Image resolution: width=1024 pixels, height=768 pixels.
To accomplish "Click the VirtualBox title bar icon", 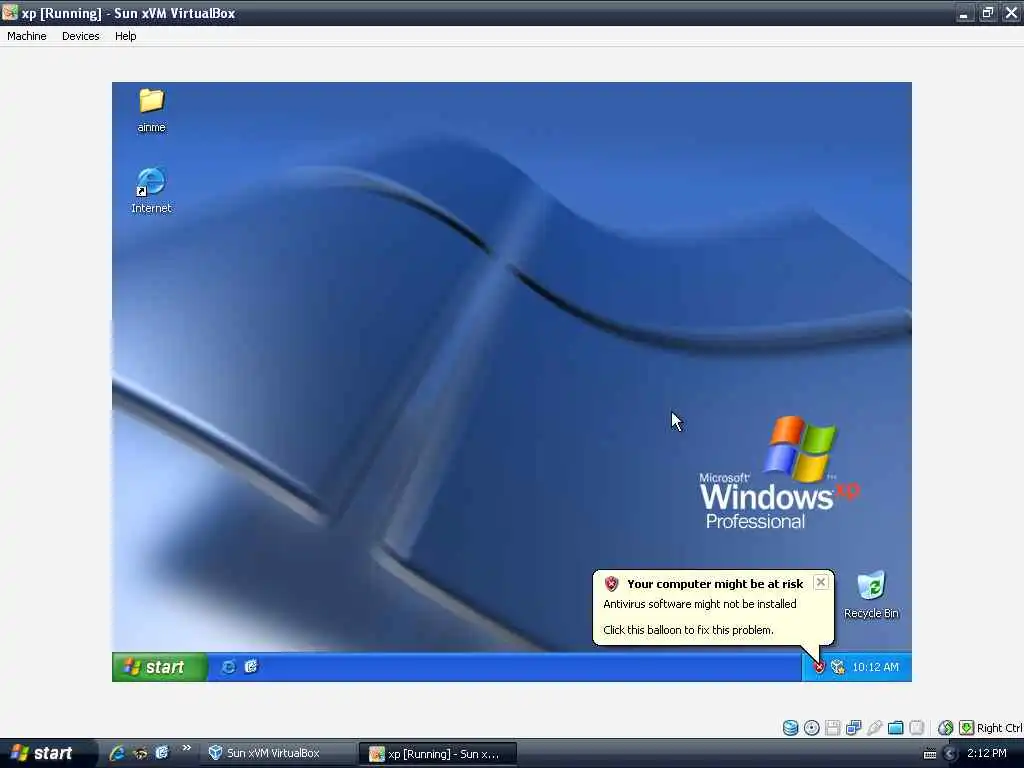I will [x=10, y=12].
